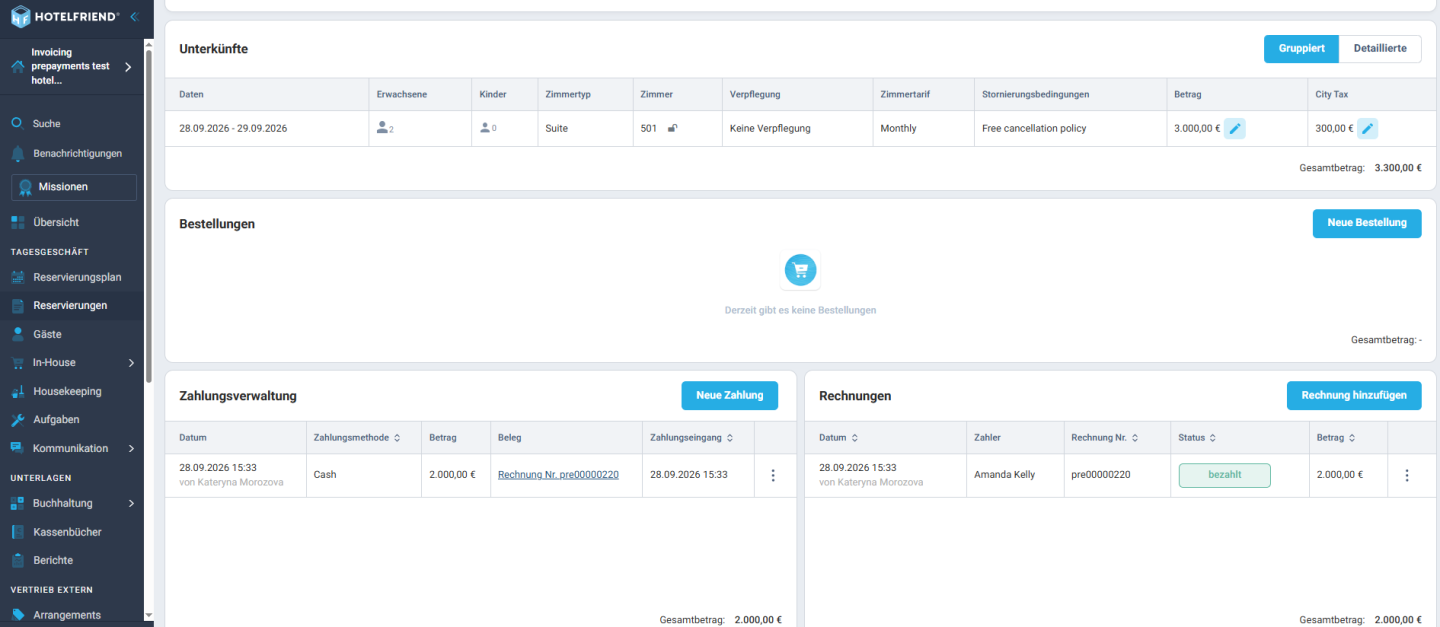Collapse the sidebar with the arrow icon
This screenshot has height=627, width=1440.
pyautogui.click(x=133, y=16)
